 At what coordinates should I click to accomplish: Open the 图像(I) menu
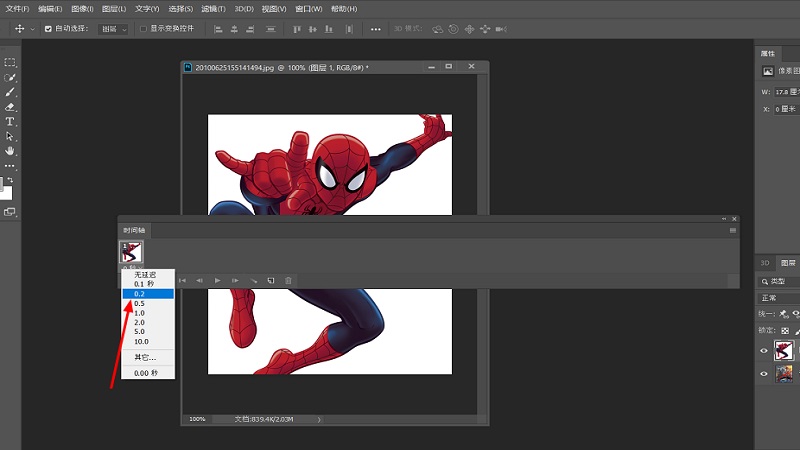(x=82, y=9)
